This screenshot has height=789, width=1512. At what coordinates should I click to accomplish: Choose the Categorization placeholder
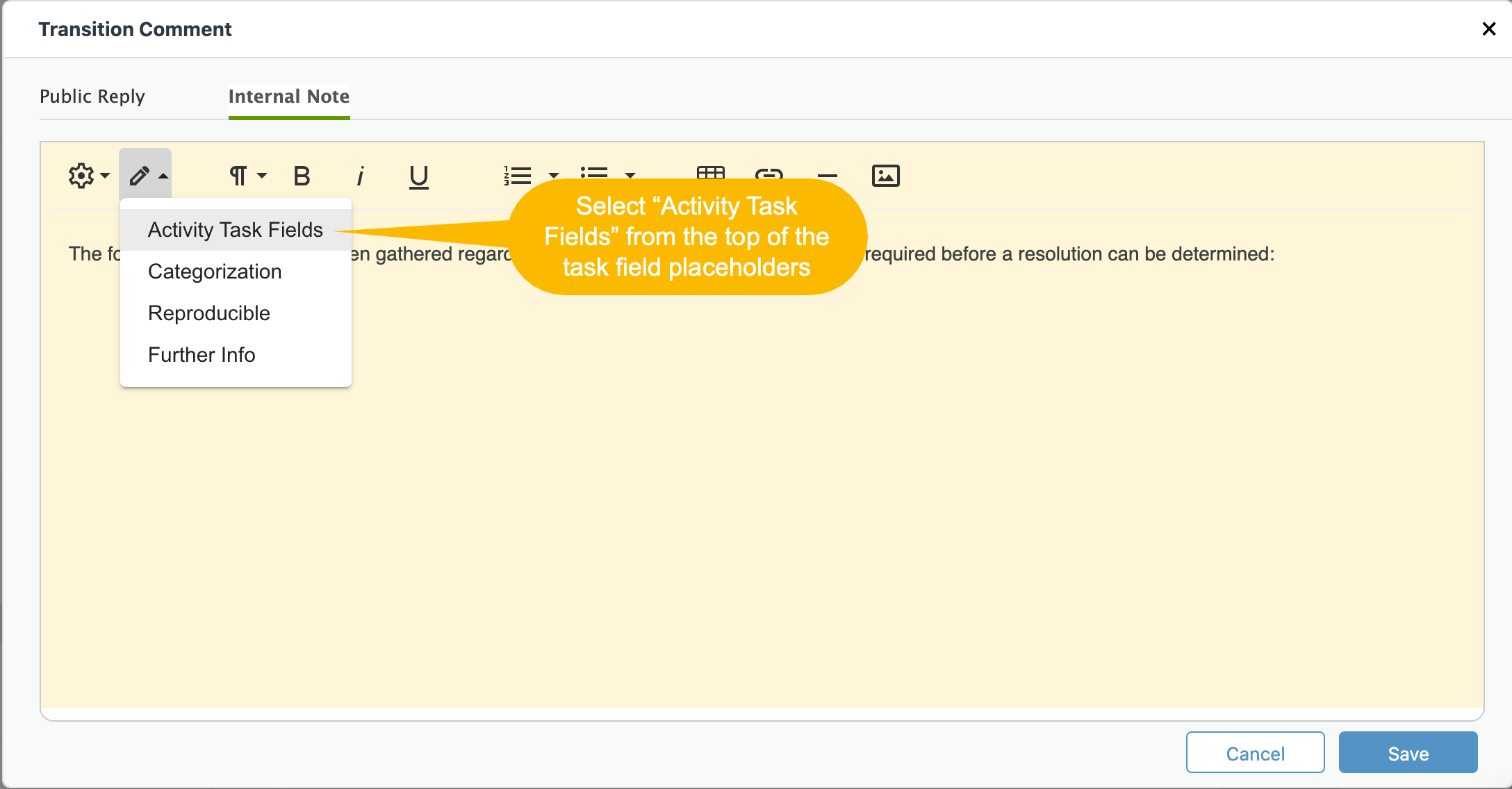[x=236, y=272]
